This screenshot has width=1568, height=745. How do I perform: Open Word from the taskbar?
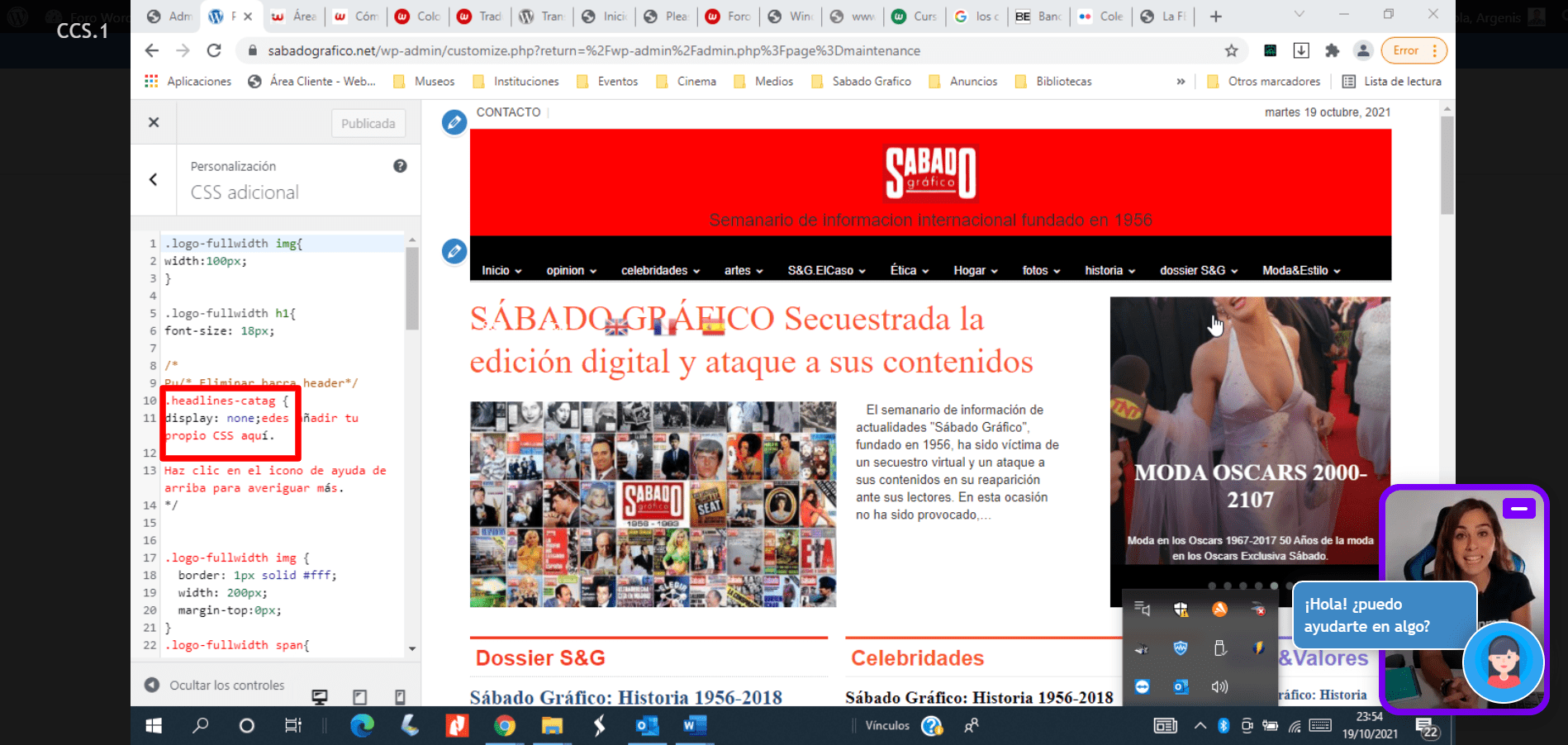[694, 725]
